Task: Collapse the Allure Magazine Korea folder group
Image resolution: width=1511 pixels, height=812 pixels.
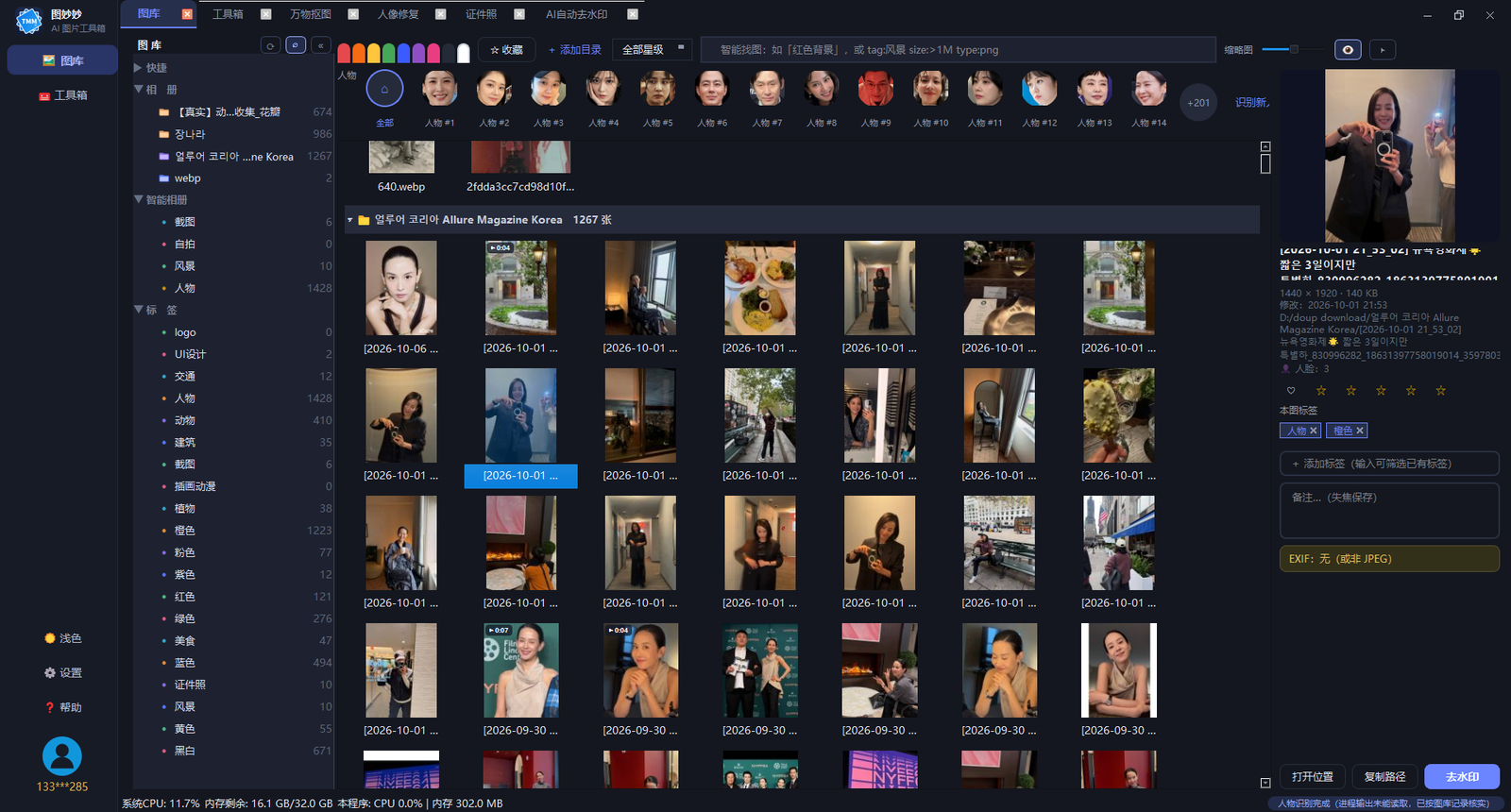Action: (x=350, y=220)
